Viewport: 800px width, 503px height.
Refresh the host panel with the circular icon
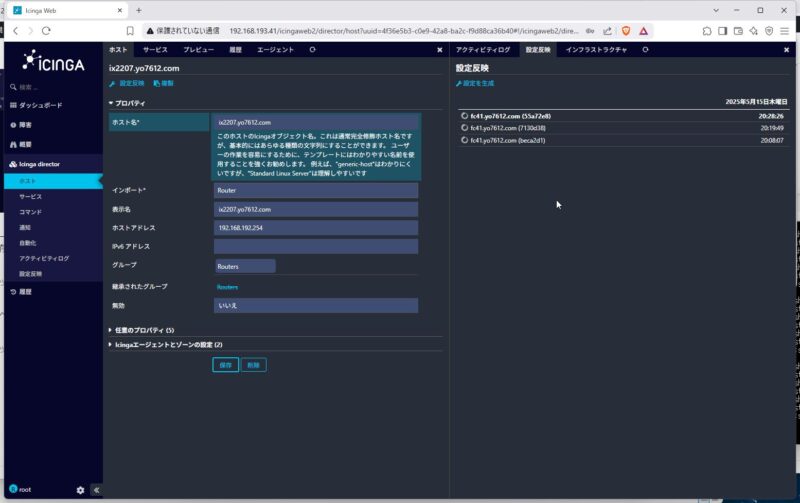point(312,49)
